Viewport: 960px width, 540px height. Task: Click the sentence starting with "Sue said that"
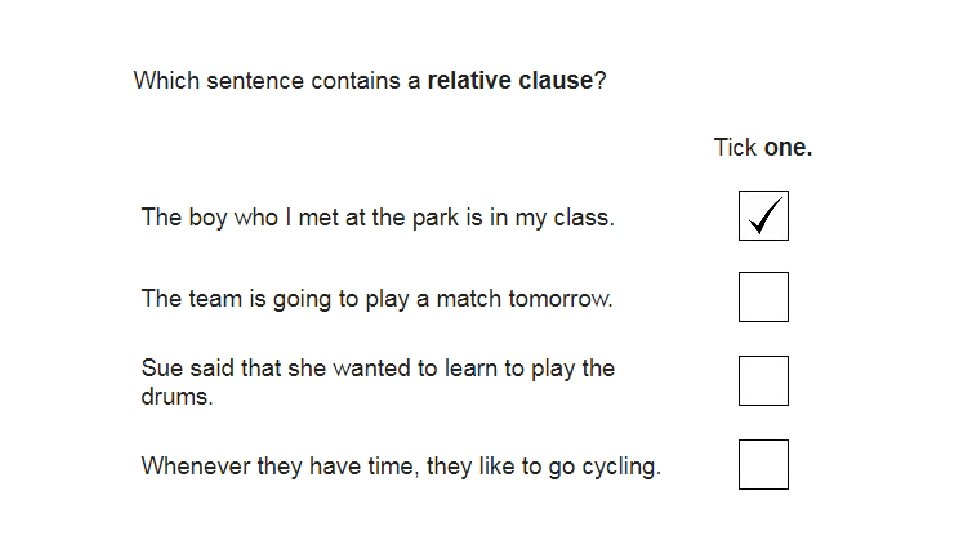378,382
